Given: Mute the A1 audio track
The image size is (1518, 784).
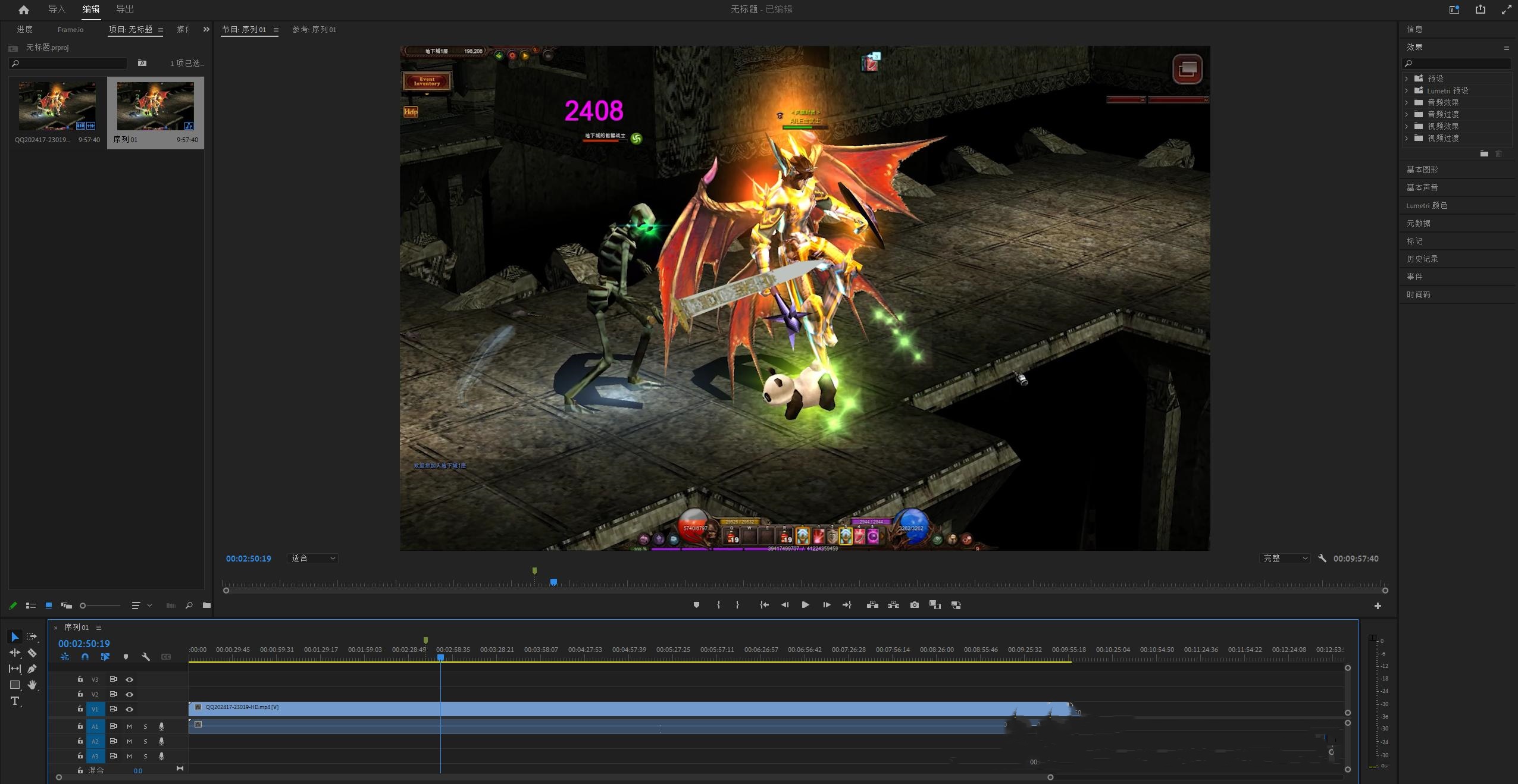Looking at the screenshot, I should [129, 726].
